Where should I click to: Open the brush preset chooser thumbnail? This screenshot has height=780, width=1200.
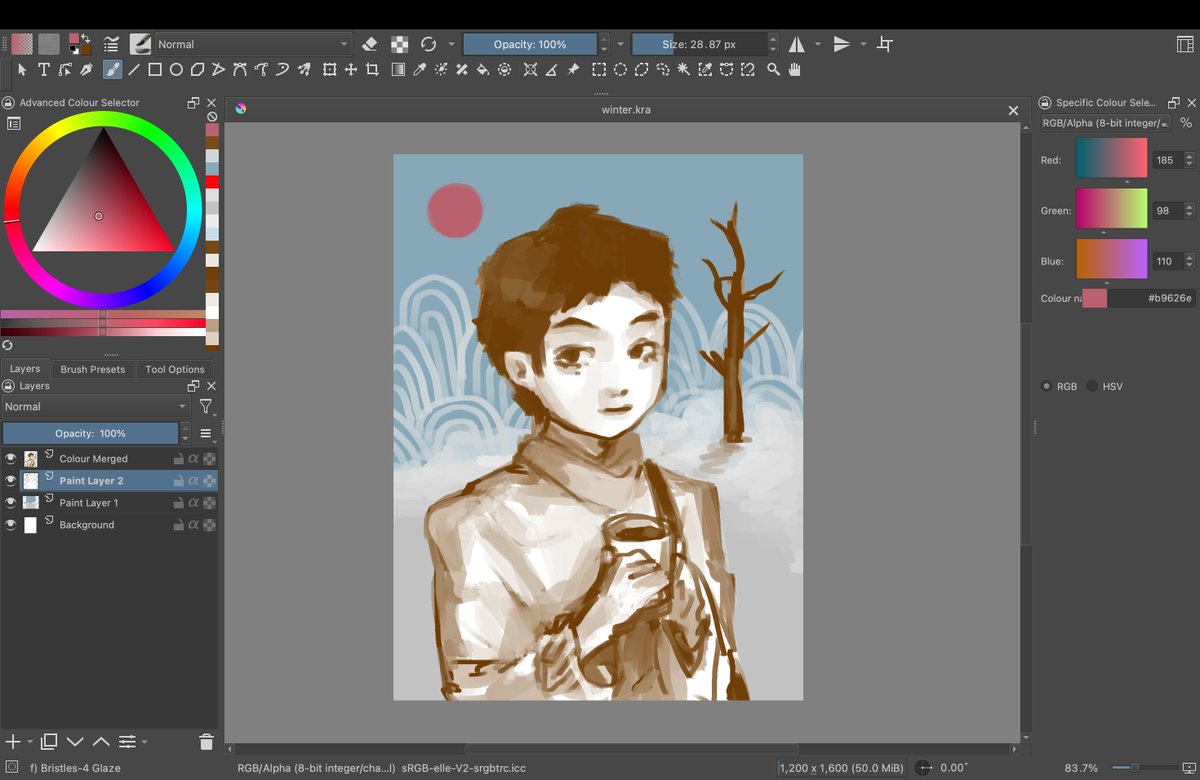click(140, 44)
